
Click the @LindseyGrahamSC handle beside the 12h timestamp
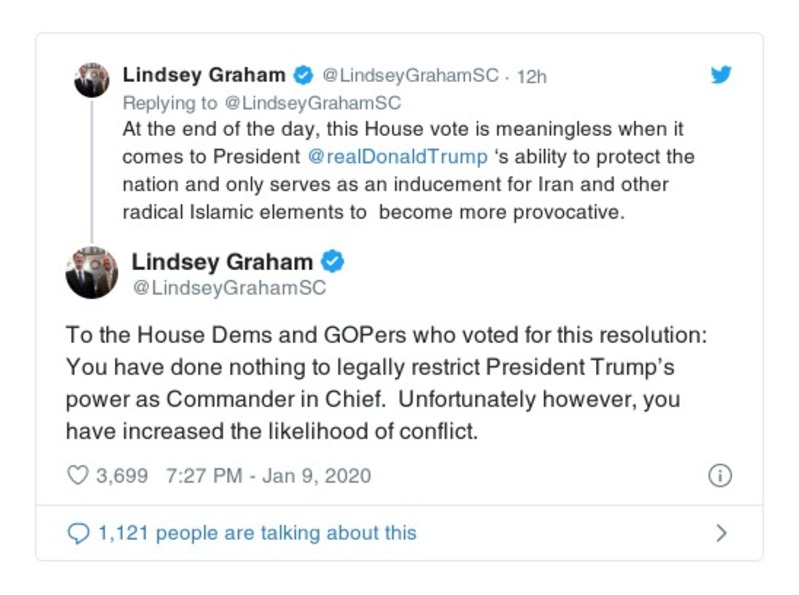(411, 77)
